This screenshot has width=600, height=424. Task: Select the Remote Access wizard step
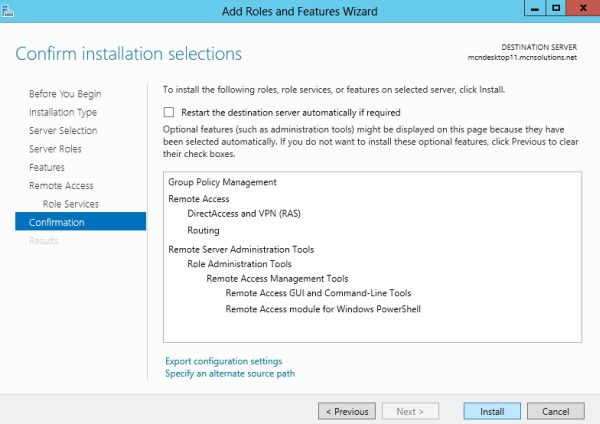[x=61, y=186]
